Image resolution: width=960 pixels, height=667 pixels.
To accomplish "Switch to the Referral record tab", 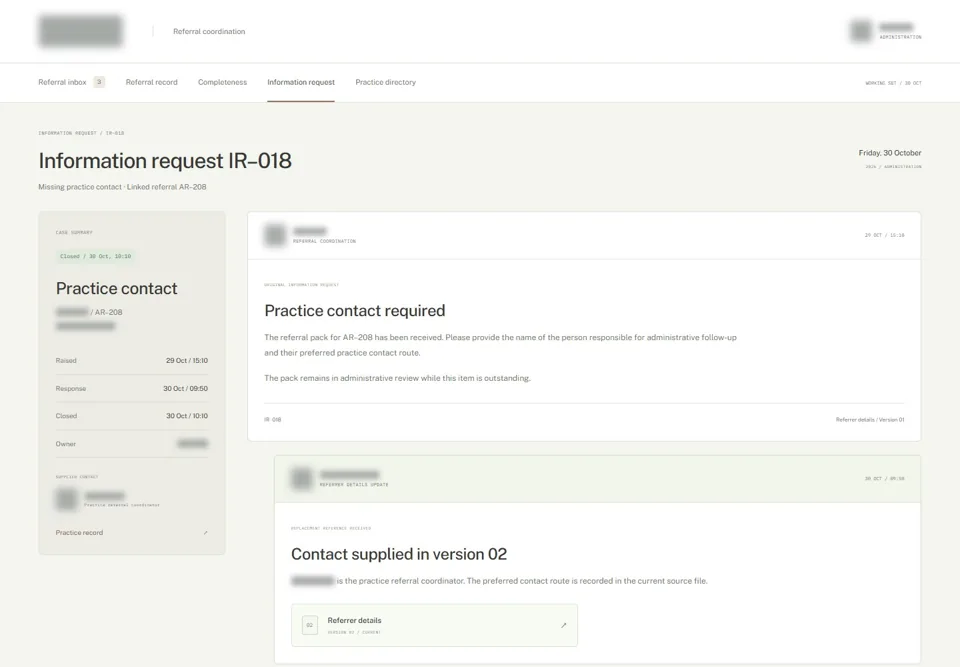I will 151,82.
